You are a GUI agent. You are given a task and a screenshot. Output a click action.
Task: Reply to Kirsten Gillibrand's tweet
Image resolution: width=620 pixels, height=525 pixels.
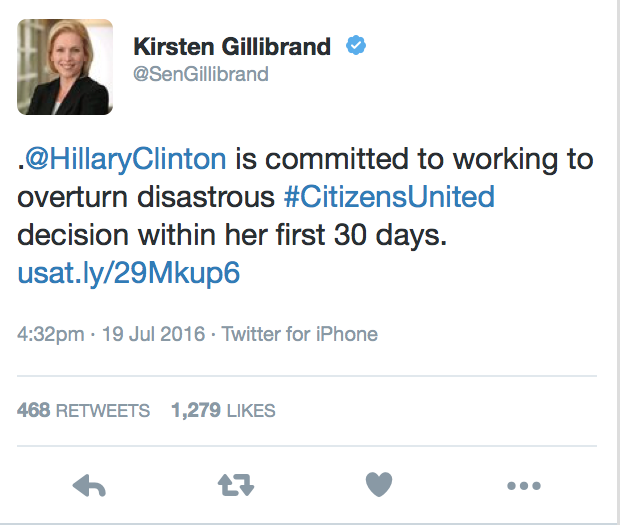tap(90, 486)
